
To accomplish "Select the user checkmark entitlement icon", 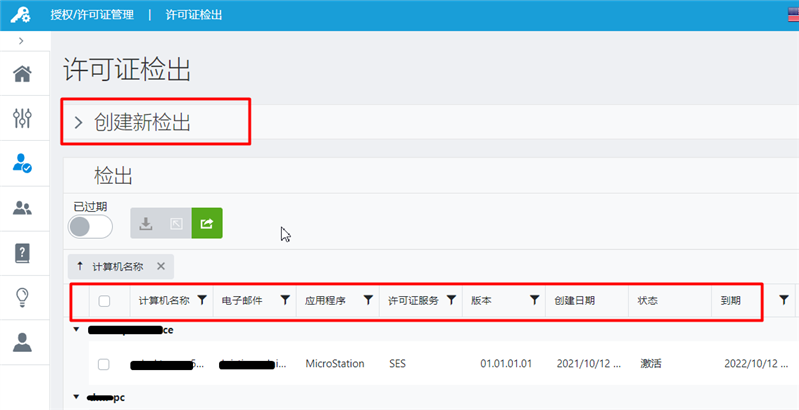I will [x=22, y=163].
